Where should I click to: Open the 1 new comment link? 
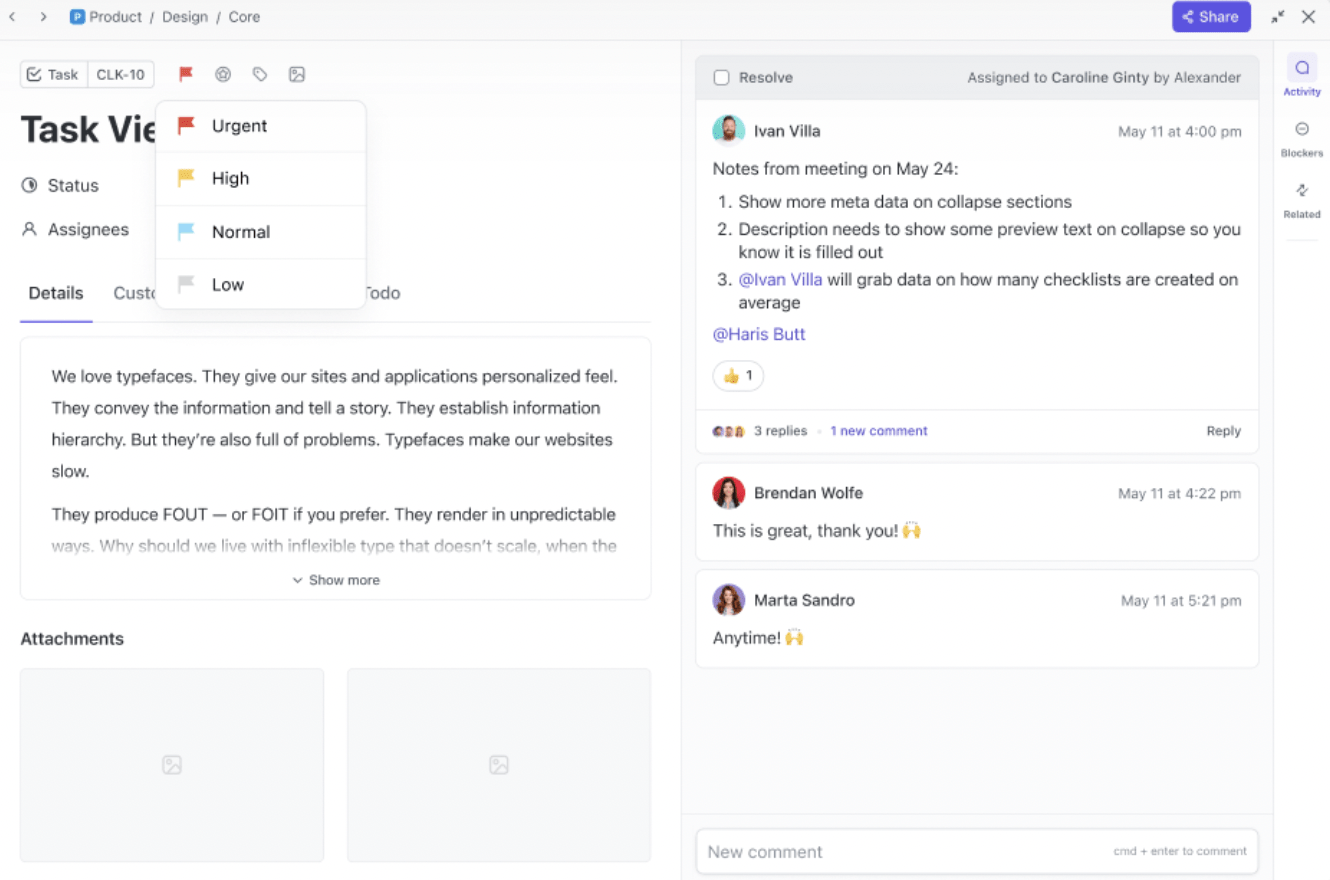[878, 431]
